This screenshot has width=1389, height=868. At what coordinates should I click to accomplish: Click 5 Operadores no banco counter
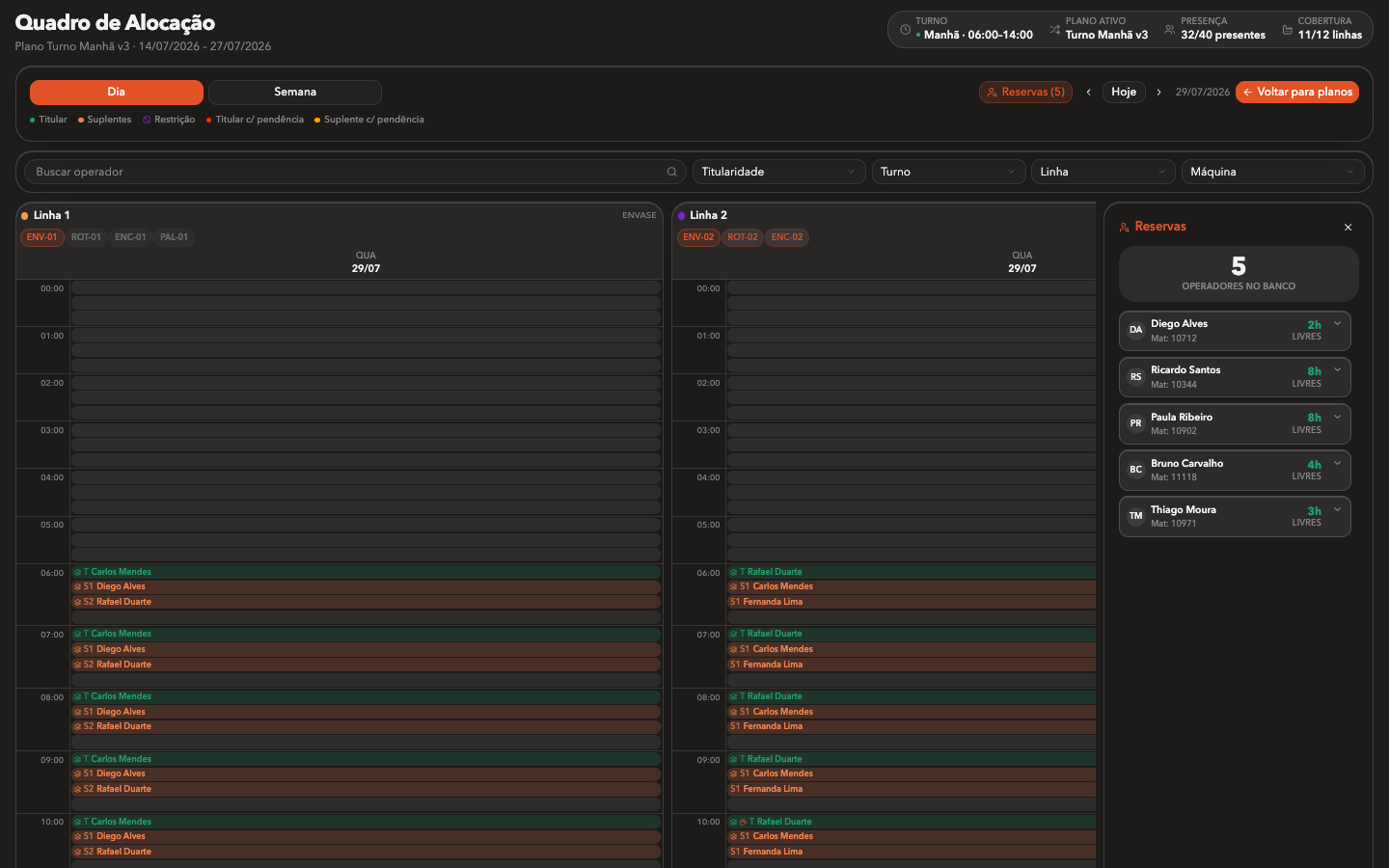1239,273
